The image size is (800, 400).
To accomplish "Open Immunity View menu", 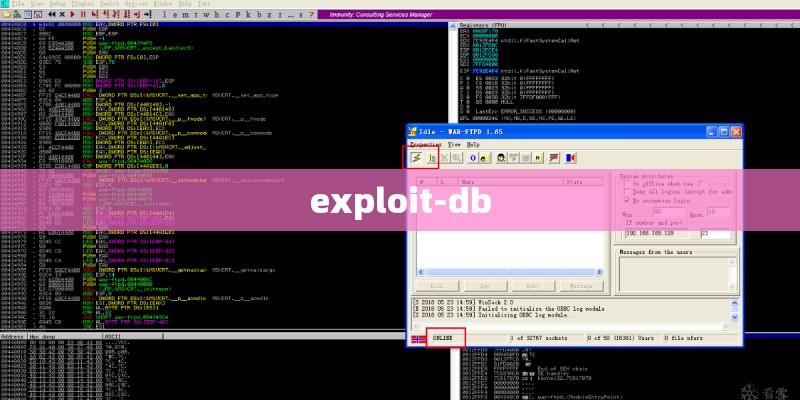I will [x=37, y=4].
